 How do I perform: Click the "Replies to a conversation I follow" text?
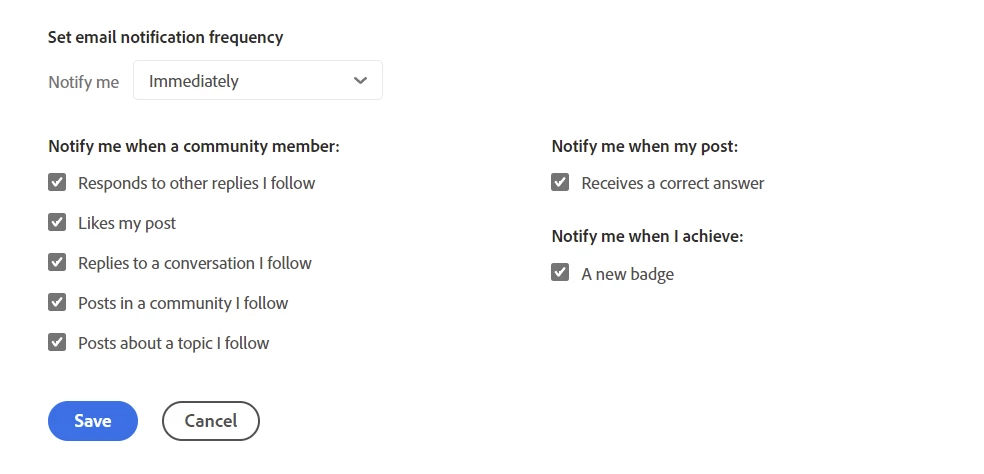point(195,263)
